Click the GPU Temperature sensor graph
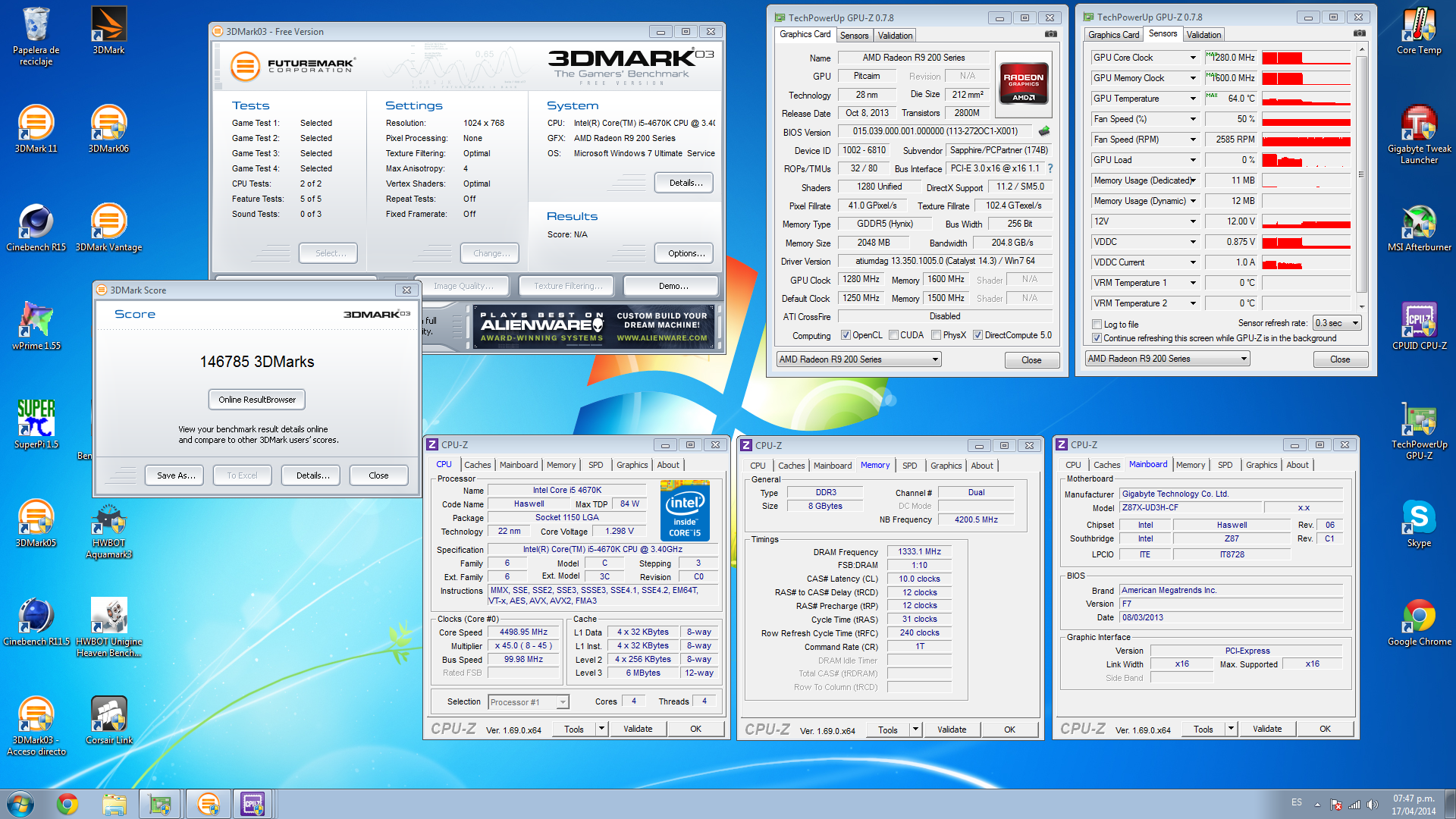The width and height of the screenshot is (1456, 819). coord(1306,99)
